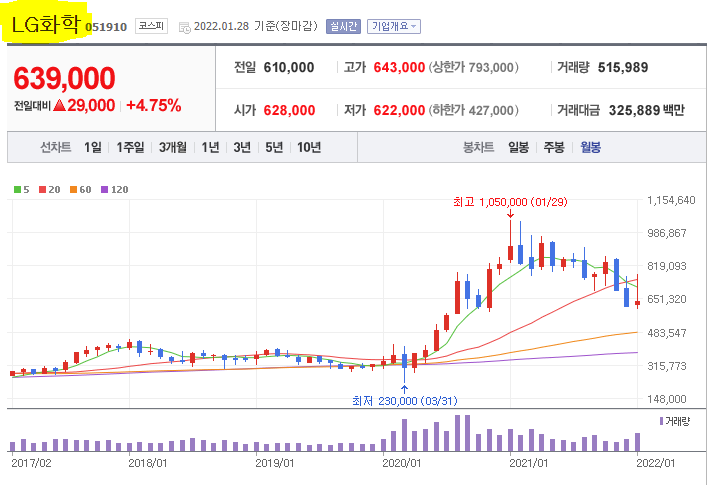The image size is (707, 485).
Task: Click the 819,093 y-axis label
Action: pos(667,266)
